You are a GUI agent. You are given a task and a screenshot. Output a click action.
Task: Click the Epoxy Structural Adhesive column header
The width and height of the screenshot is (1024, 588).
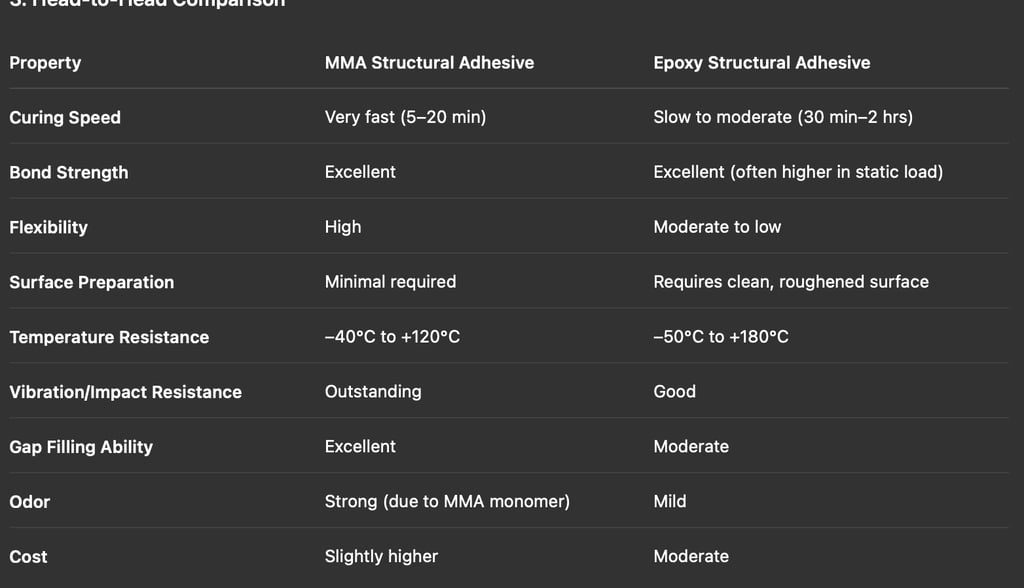tap(761, 63)
